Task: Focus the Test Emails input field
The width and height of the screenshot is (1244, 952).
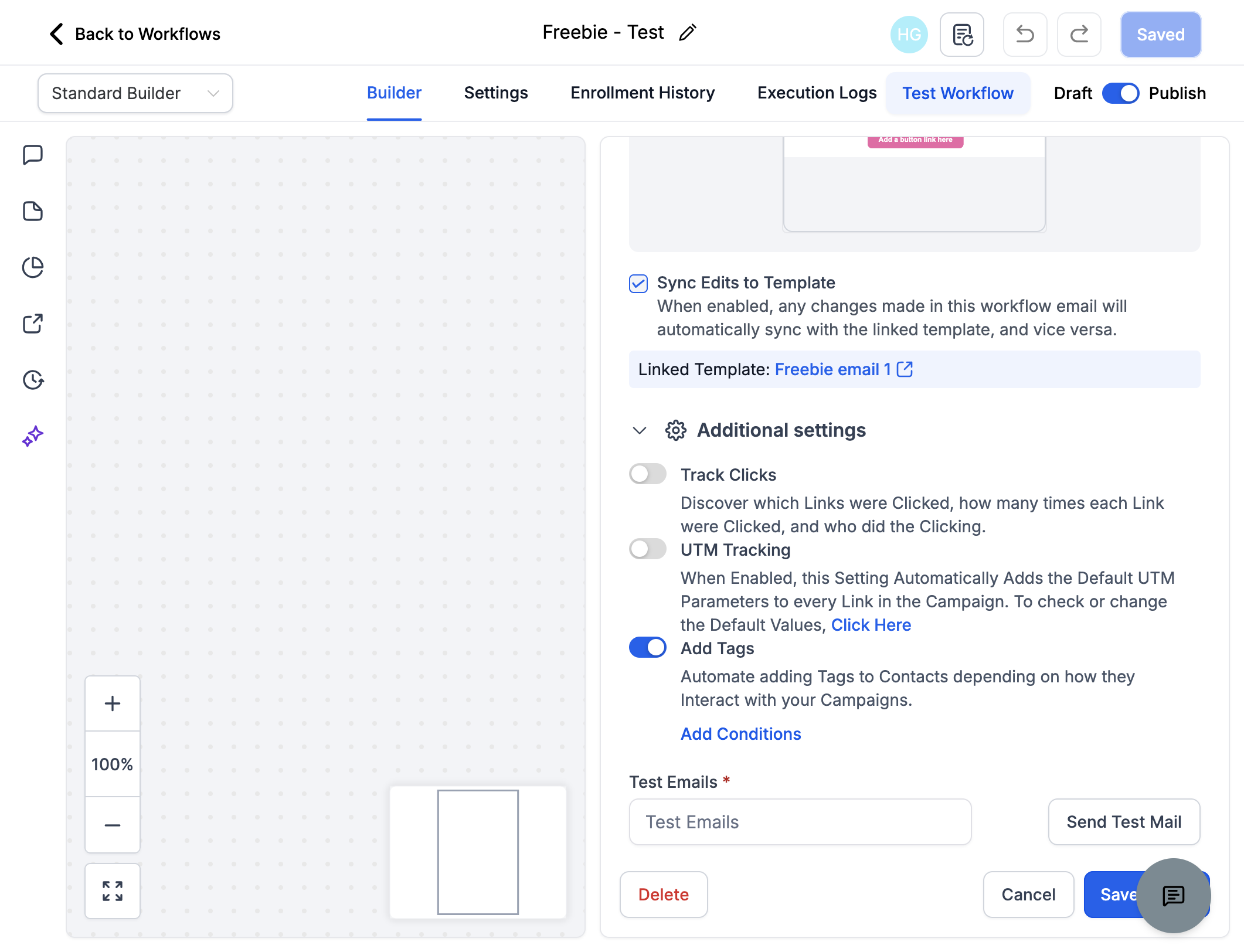Action: click(x=800, y=822)
